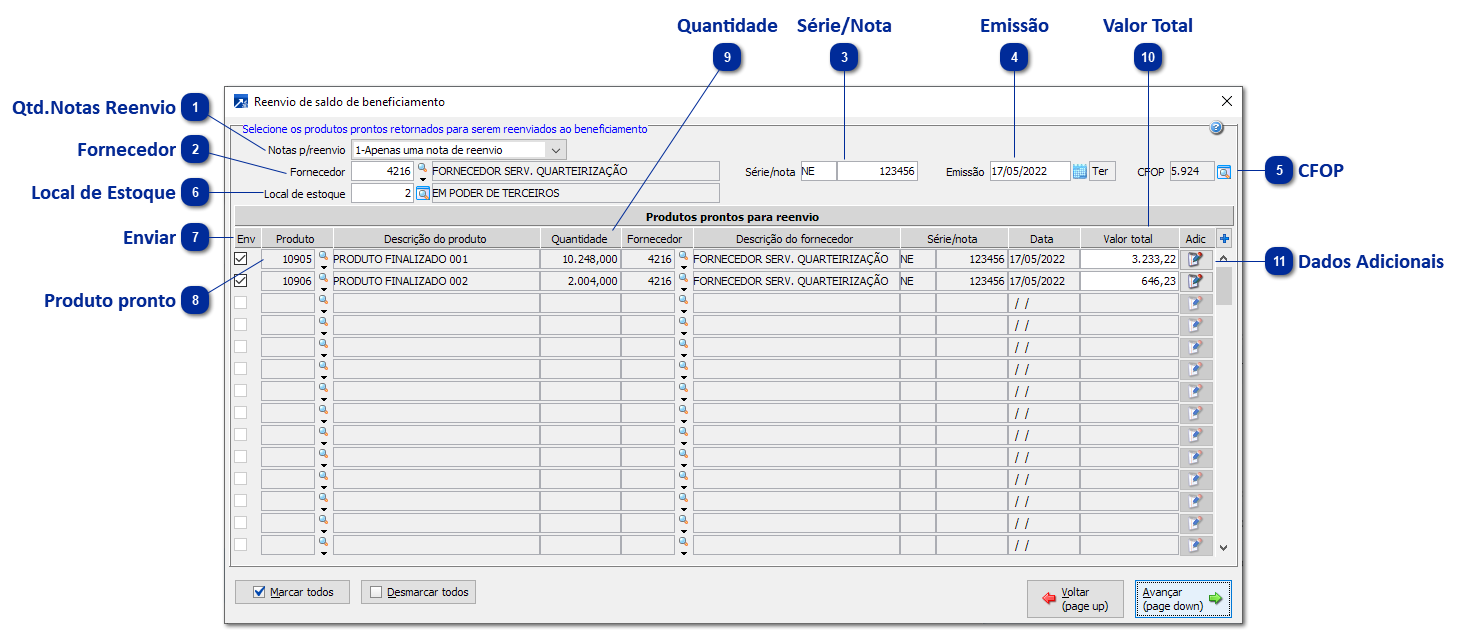Click the Voltar (page up) button

[1075, 599]
